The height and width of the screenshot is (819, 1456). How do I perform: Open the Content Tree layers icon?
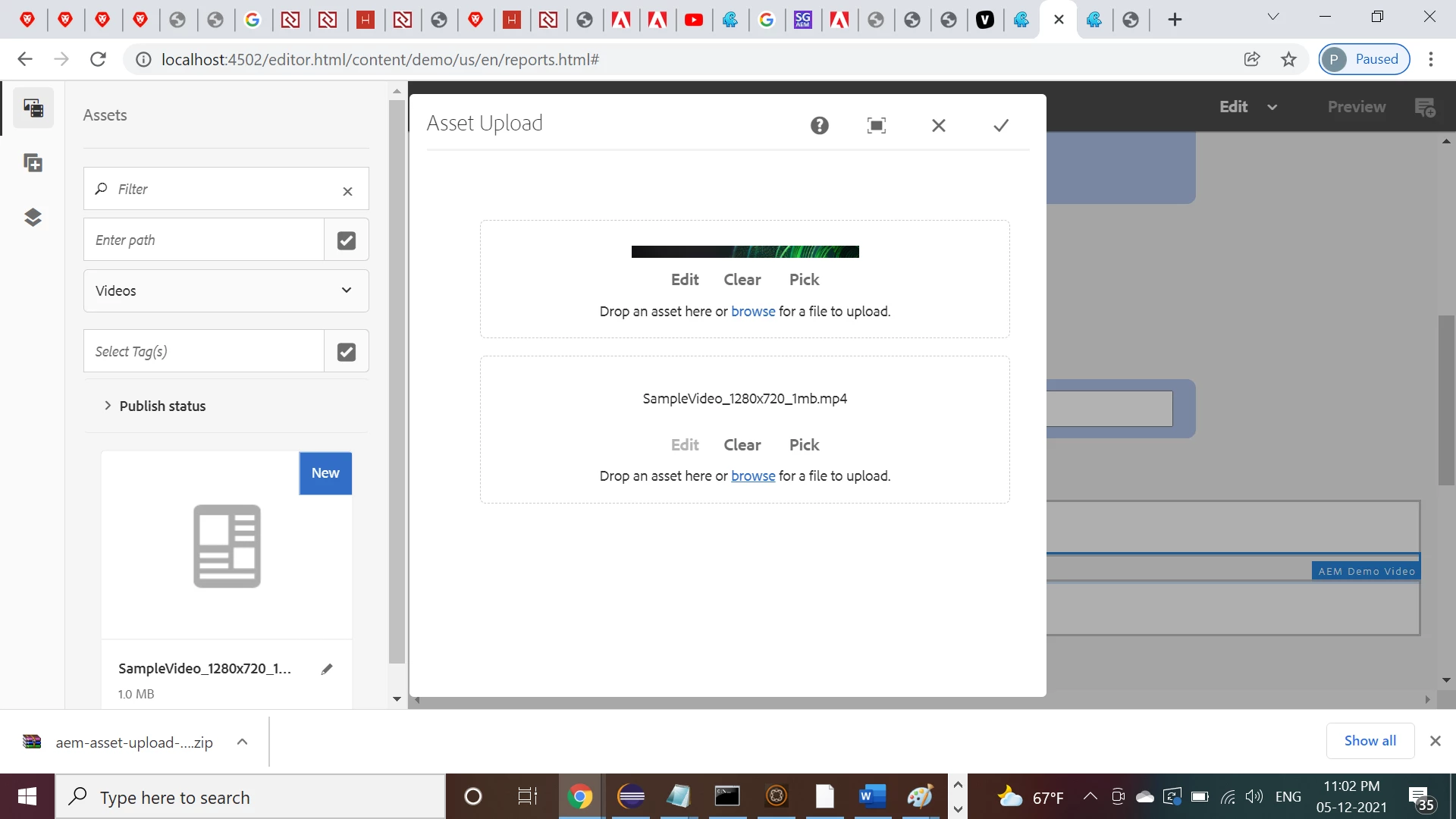33,218
